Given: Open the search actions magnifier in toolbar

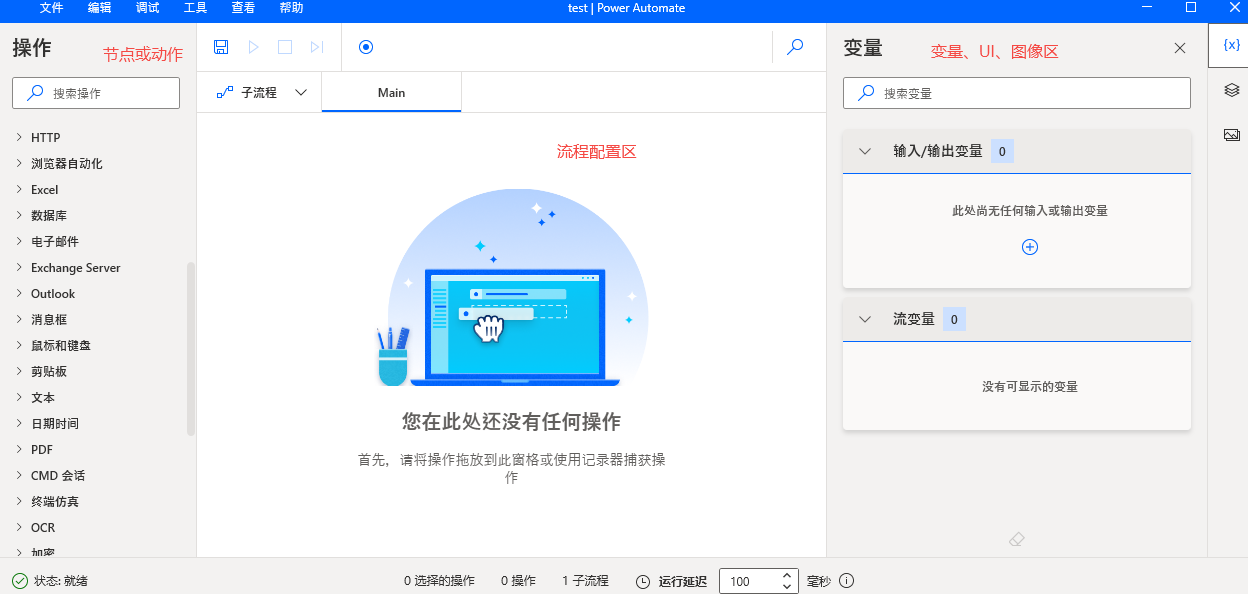Looking at the screenshot, I should (795, 47).
